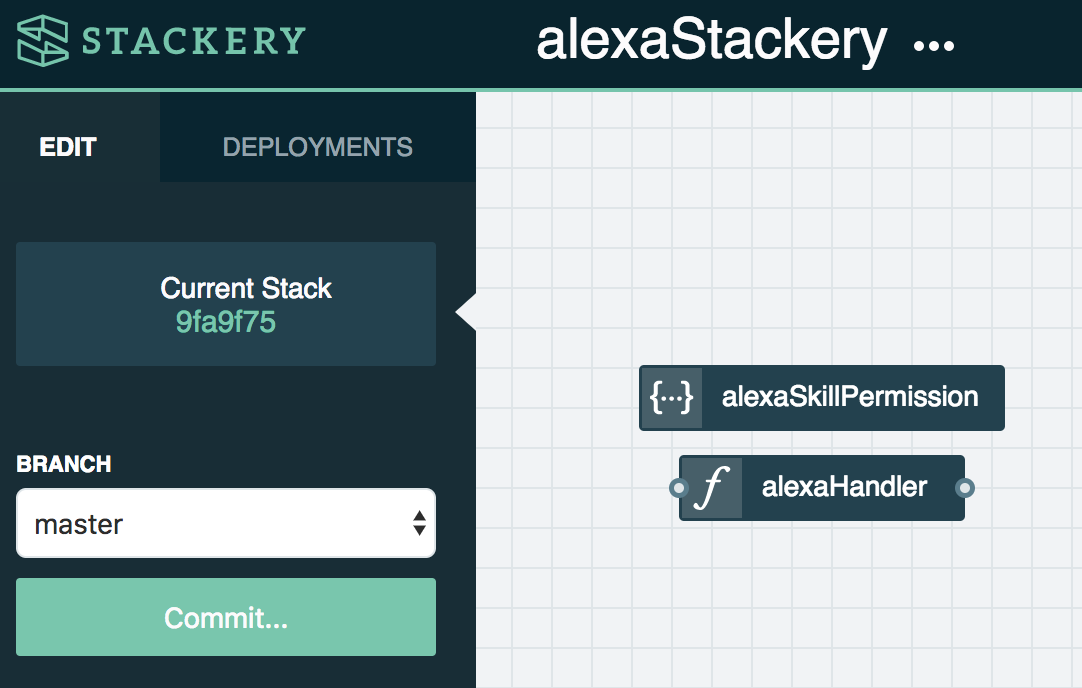
Task: Open the three-dot menu beside alexaStackery
Action: 934,46
